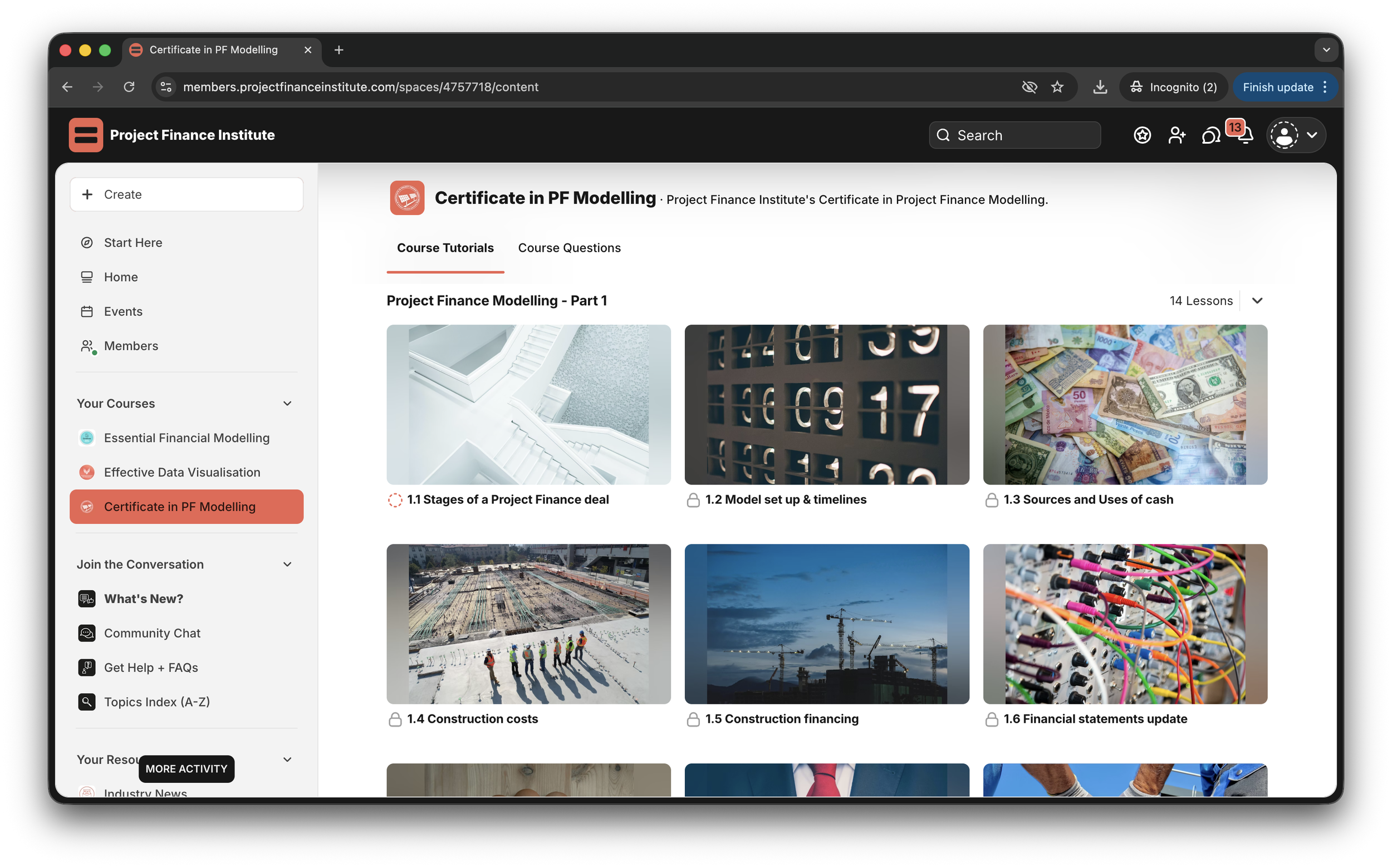Open the chat messages icon

[x=1210, y=135]
